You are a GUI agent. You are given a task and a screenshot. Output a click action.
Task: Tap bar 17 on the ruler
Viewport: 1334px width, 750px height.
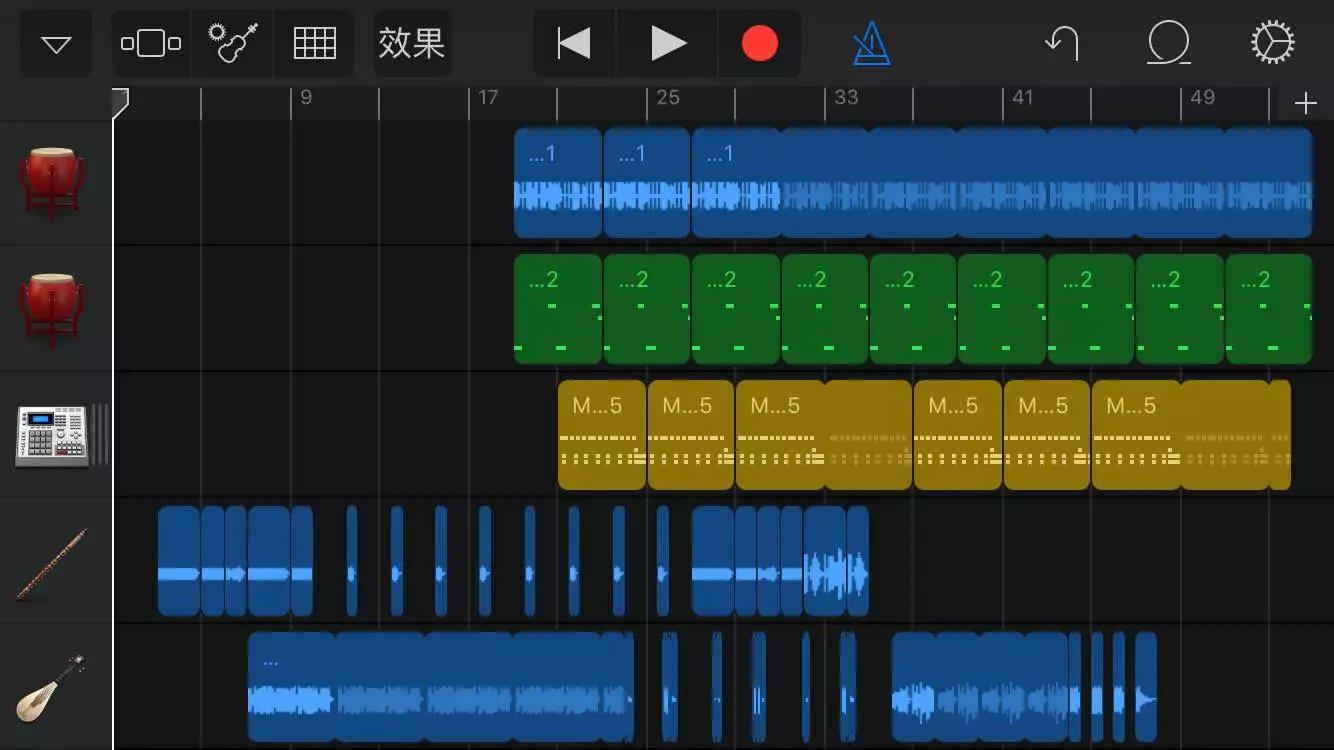(x=488, y=98)
